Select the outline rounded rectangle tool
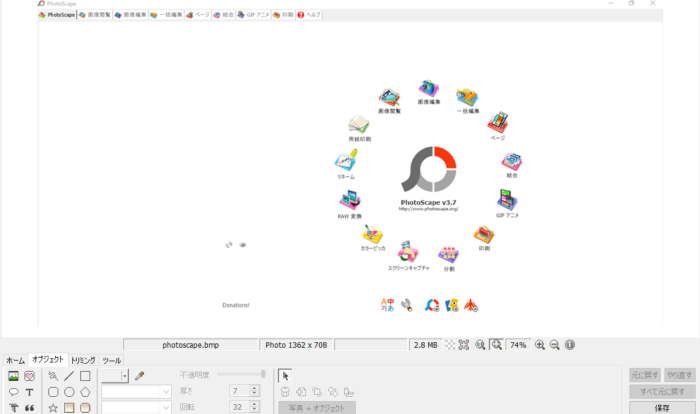The height and width of the screenshot is (414, 700). click(53, 392)
